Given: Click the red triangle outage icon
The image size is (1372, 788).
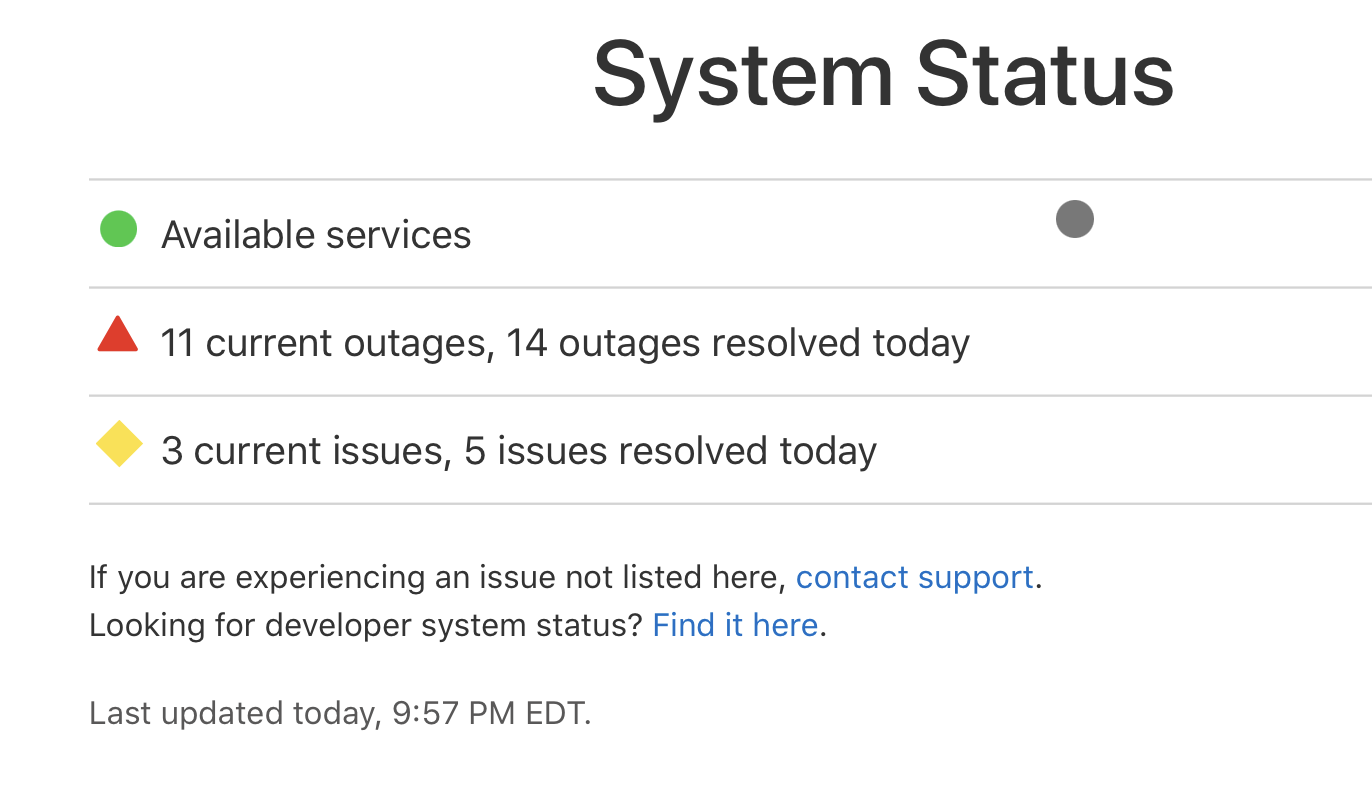Looking at the screenshot, I should pyautogui.click(x=118, y=335).
